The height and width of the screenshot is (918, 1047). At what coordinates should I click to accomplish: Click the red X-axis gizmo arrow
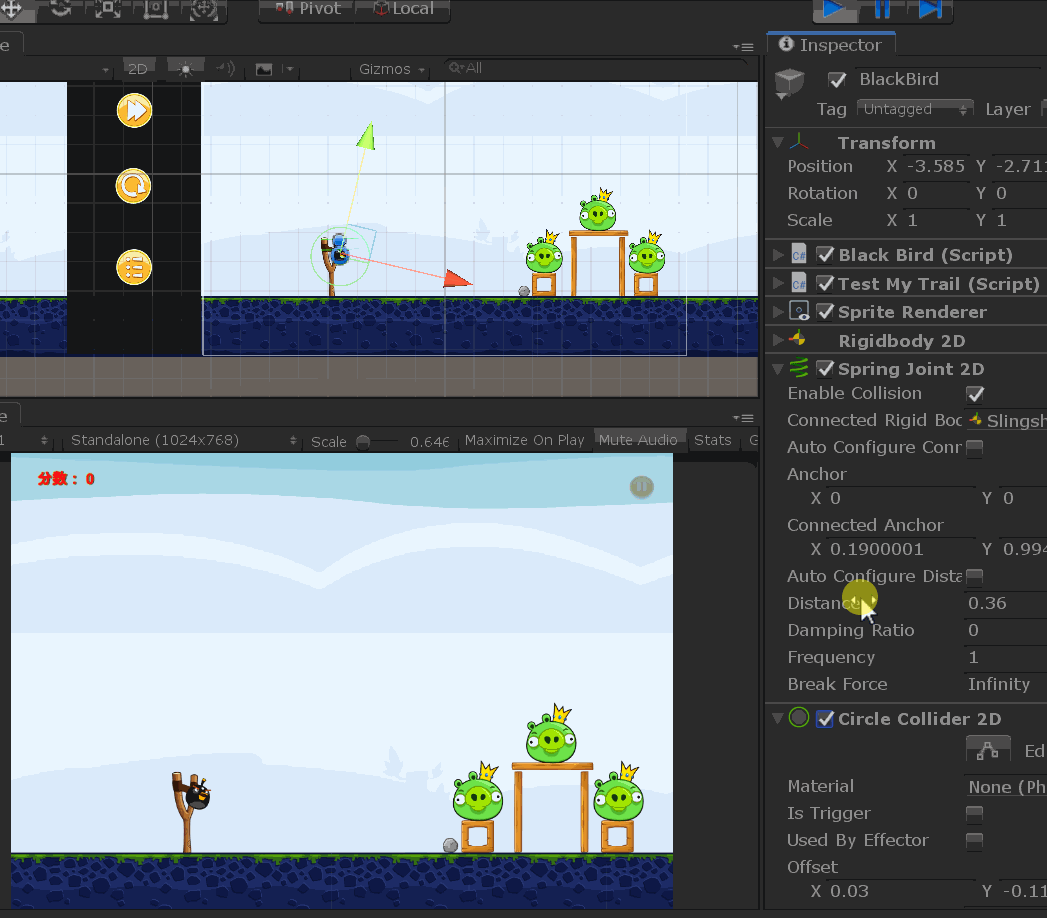click(457, 279)
